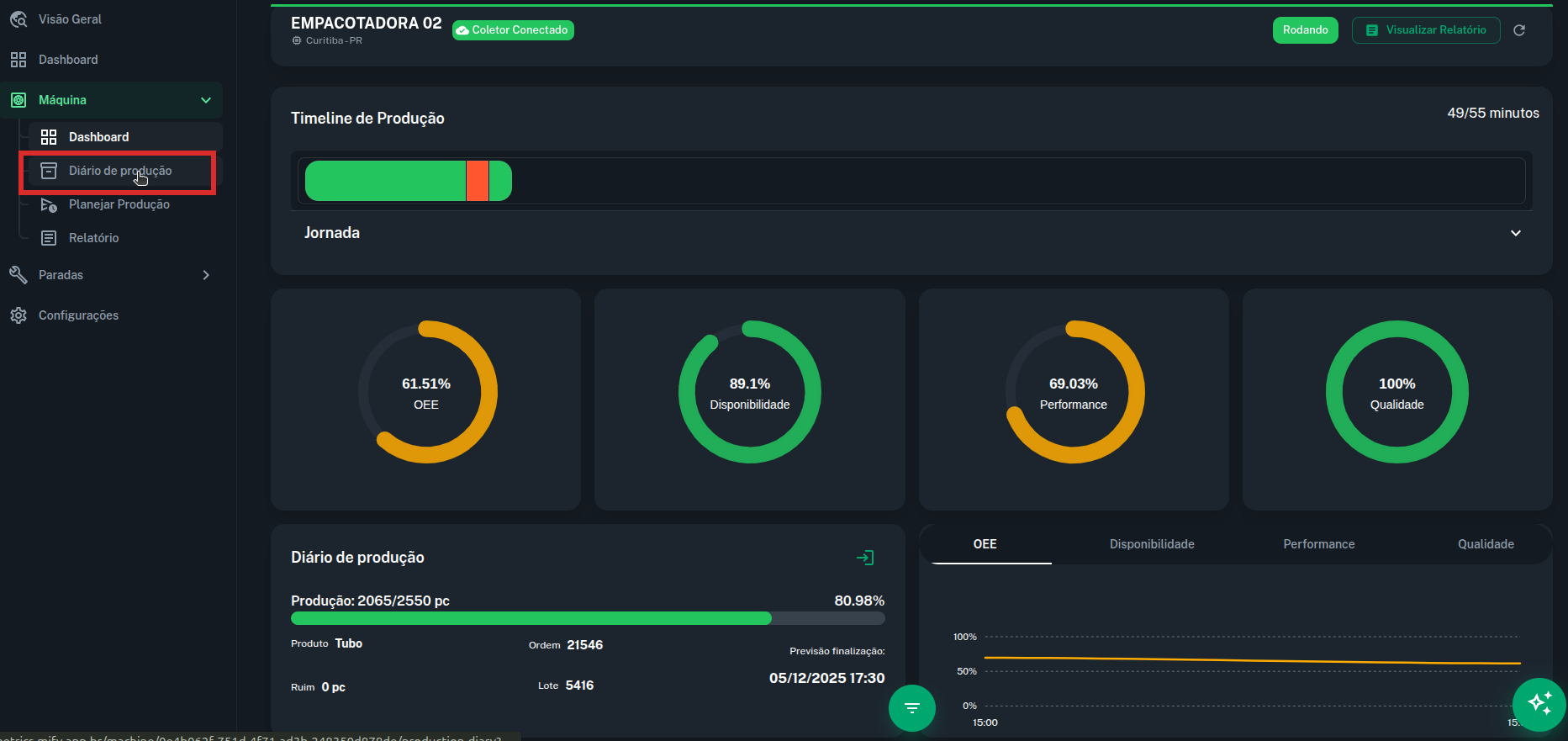Open Diário de produção in sidebar

[120, 171]
